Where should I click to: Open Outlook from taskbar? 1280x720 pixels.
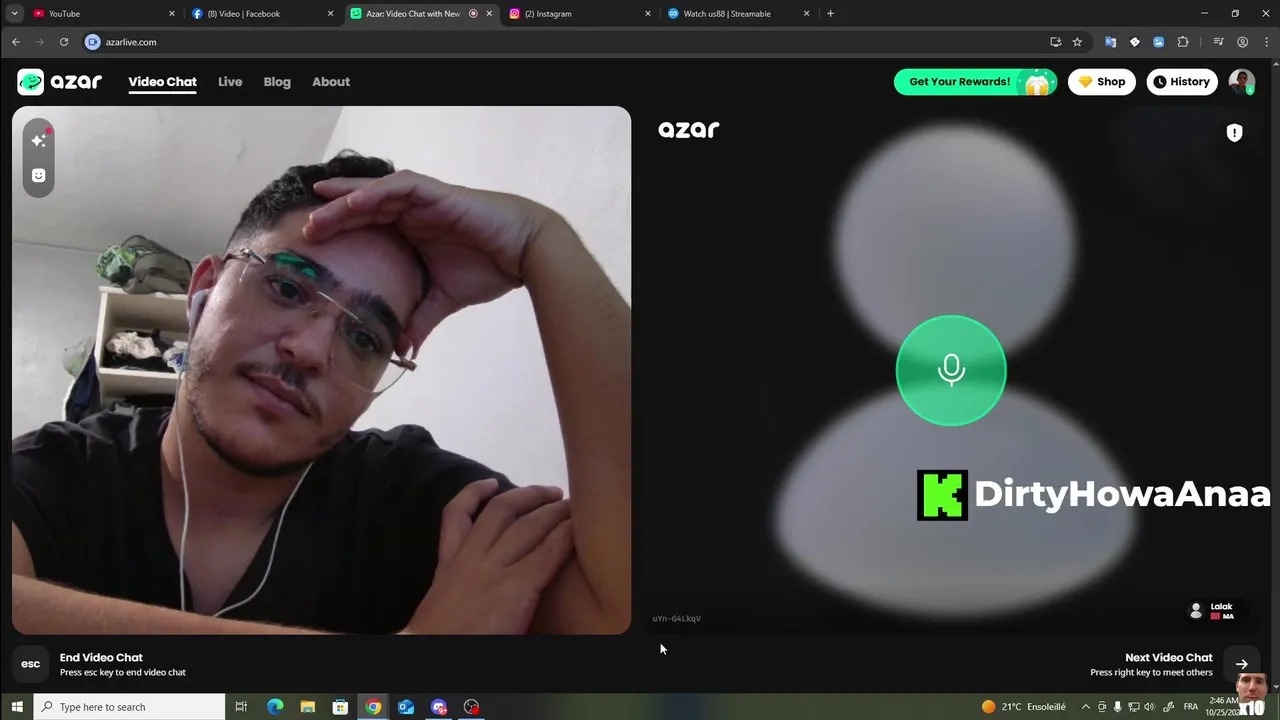point(406,707)
